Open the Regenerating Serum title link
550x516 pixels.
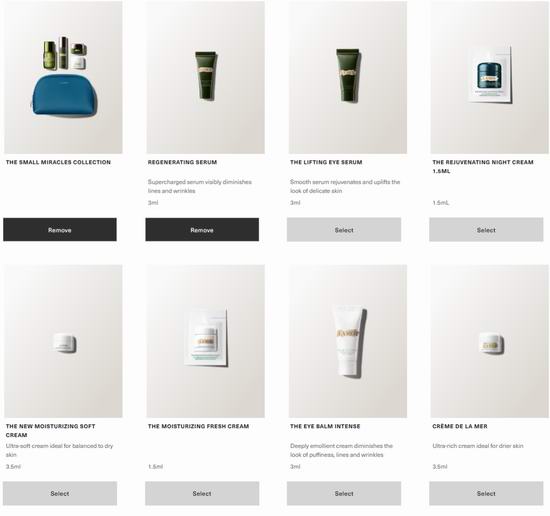pyautogui.click(x=182, y=162)
